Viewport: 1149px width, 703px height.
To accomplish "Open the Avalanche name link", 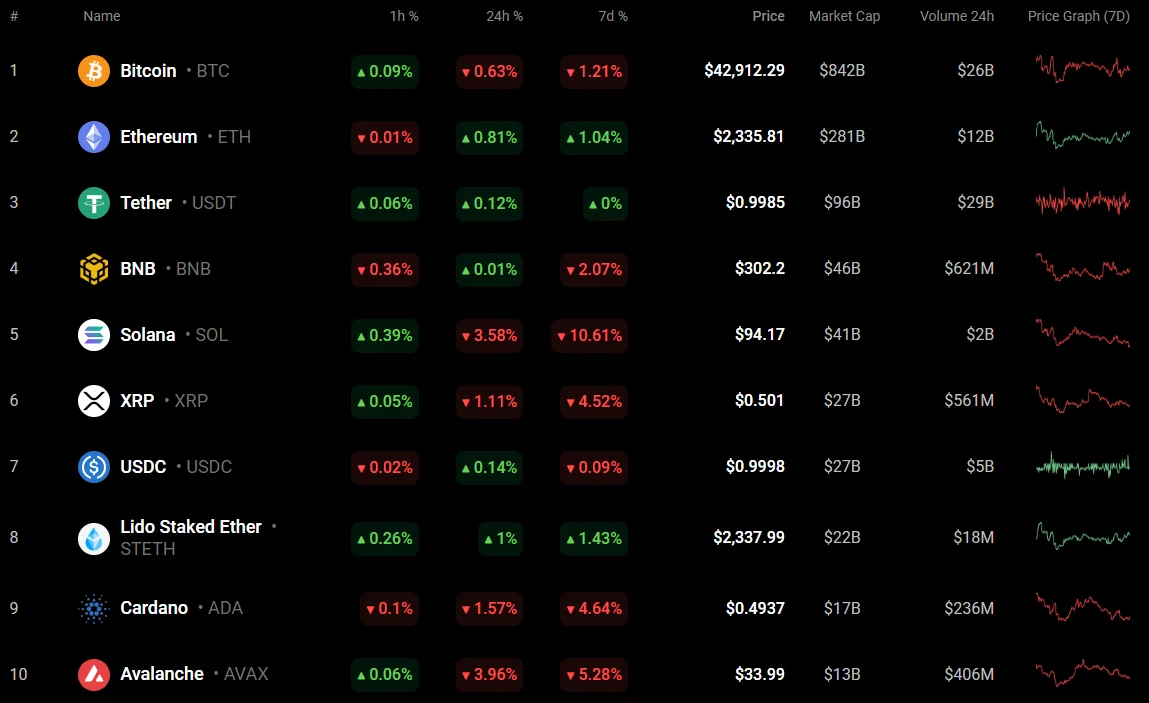I will click(162, 674).
